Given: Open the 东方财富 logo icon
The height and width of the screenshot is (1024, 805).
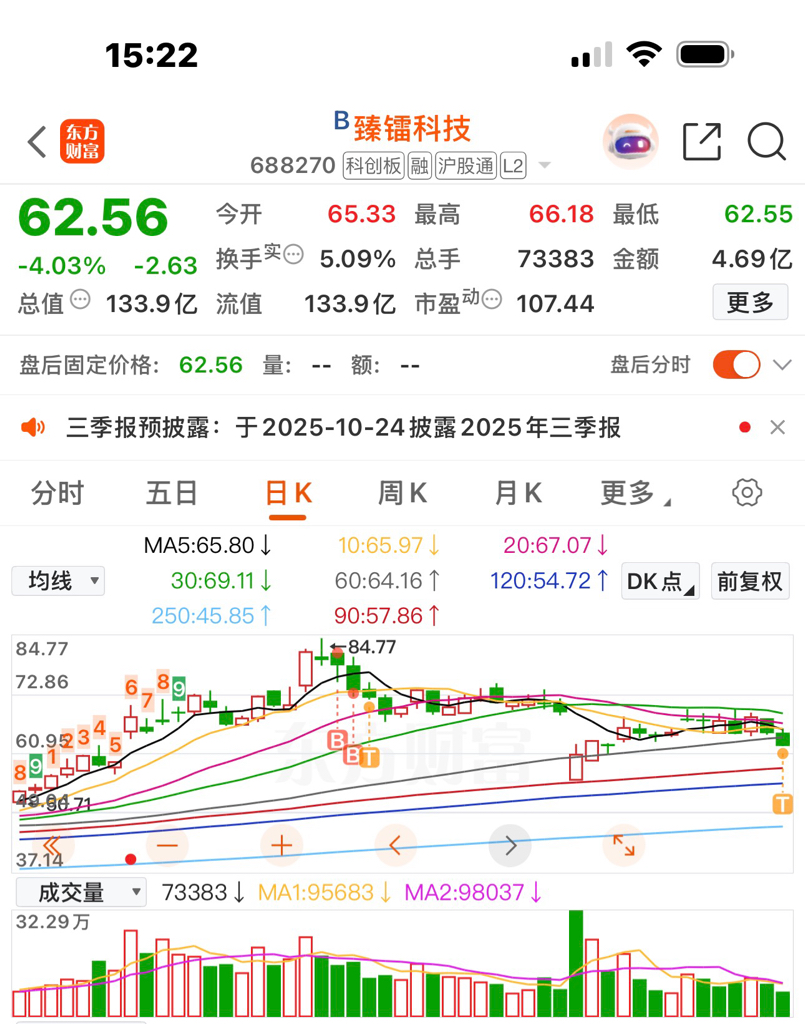Looking at the screenshot, I should [x=82, y=141].
